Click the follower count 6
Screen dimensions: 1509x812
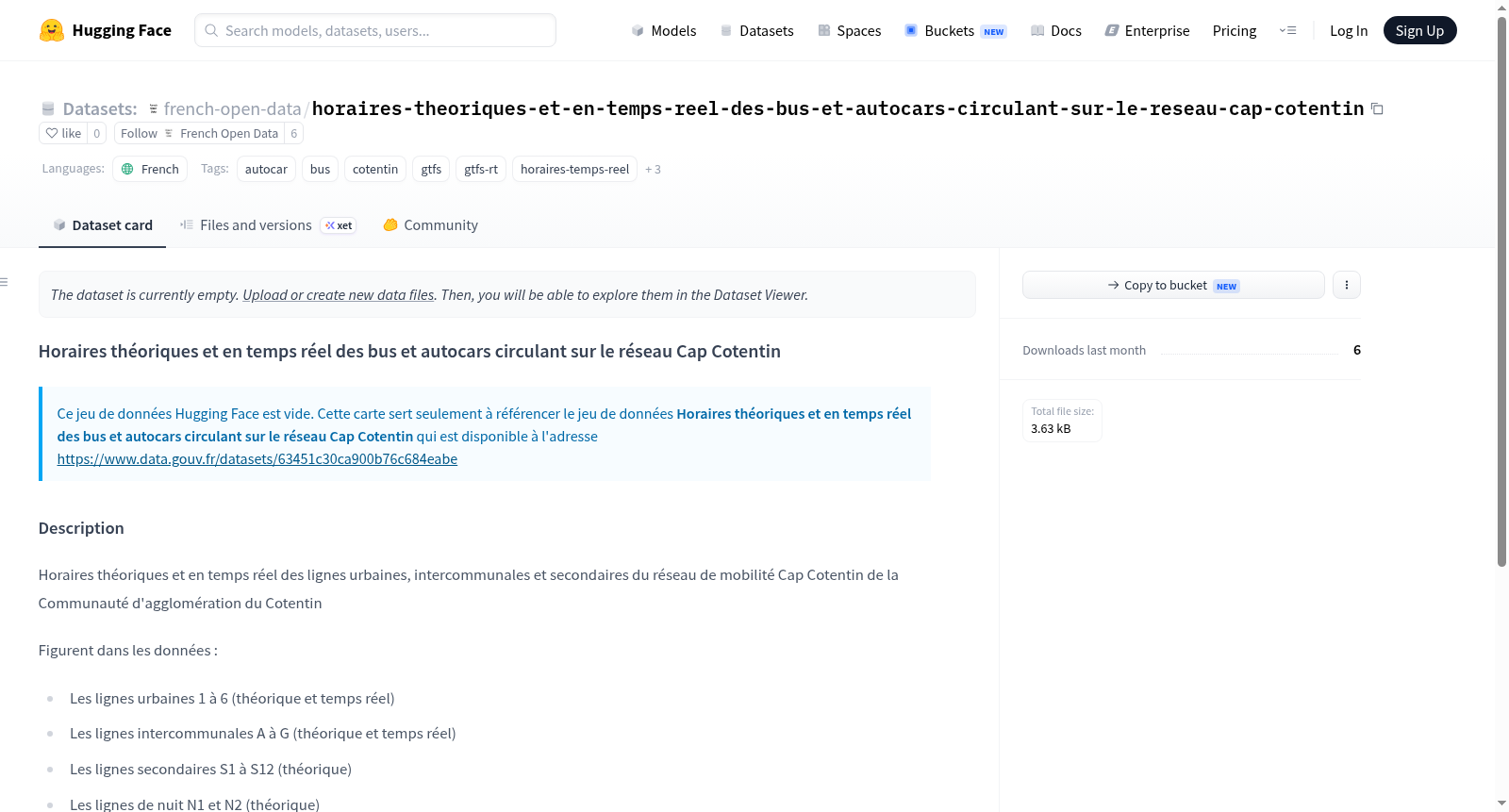pyautogui.click(x=294, y=133)
